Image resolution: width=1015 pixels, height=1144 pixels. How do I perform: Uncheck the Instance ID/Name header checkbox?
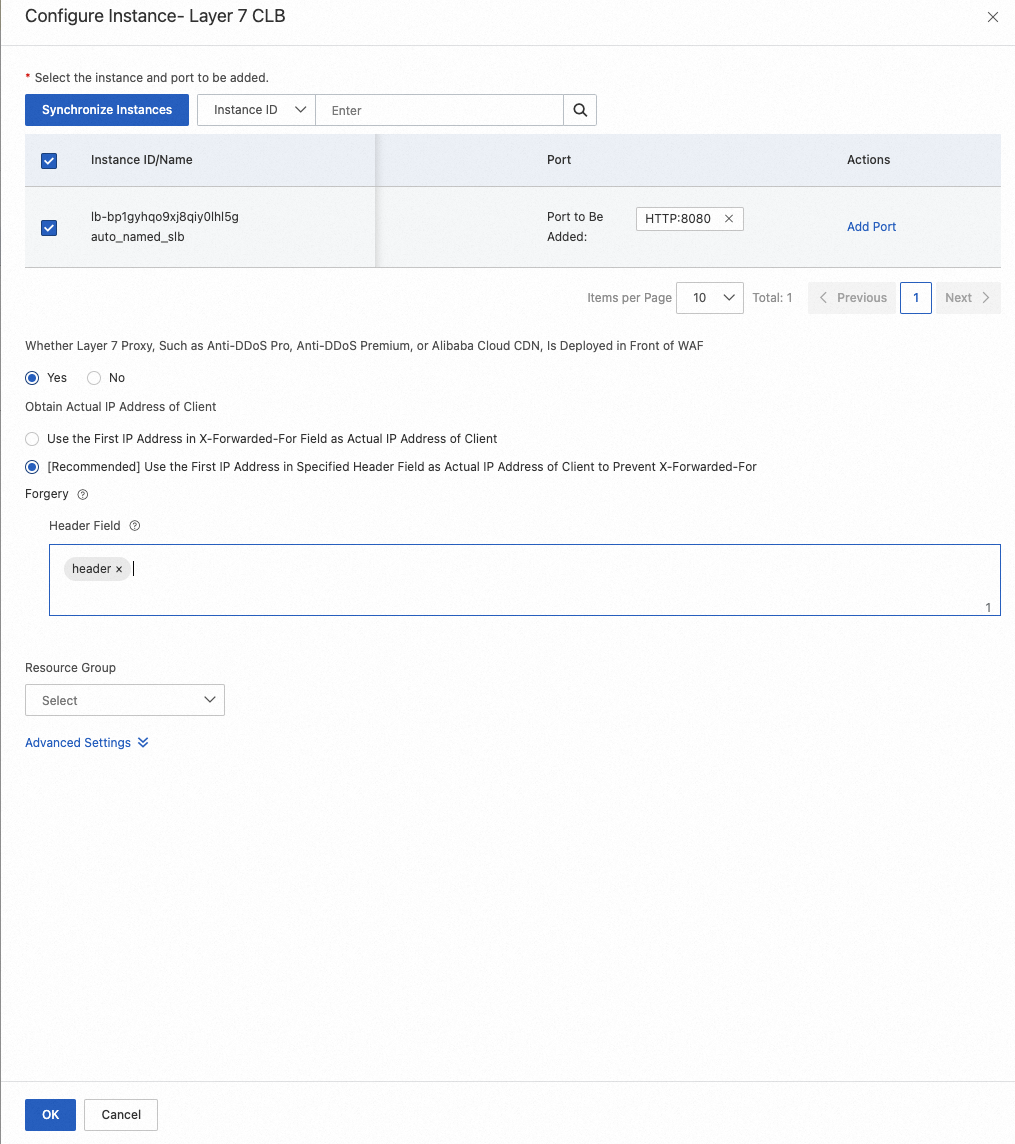point(48,160)
